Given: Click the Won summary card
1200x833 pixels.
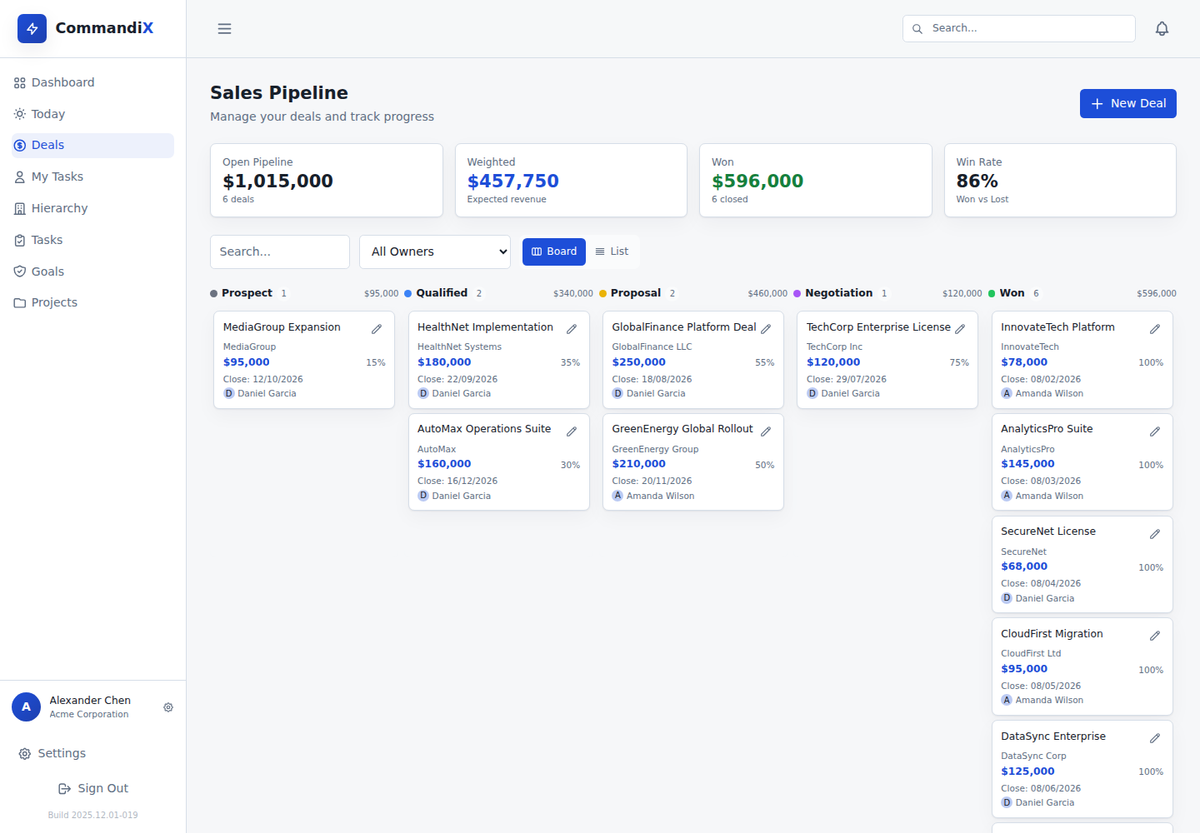Looking at the screenshot, I should point(815,180).
